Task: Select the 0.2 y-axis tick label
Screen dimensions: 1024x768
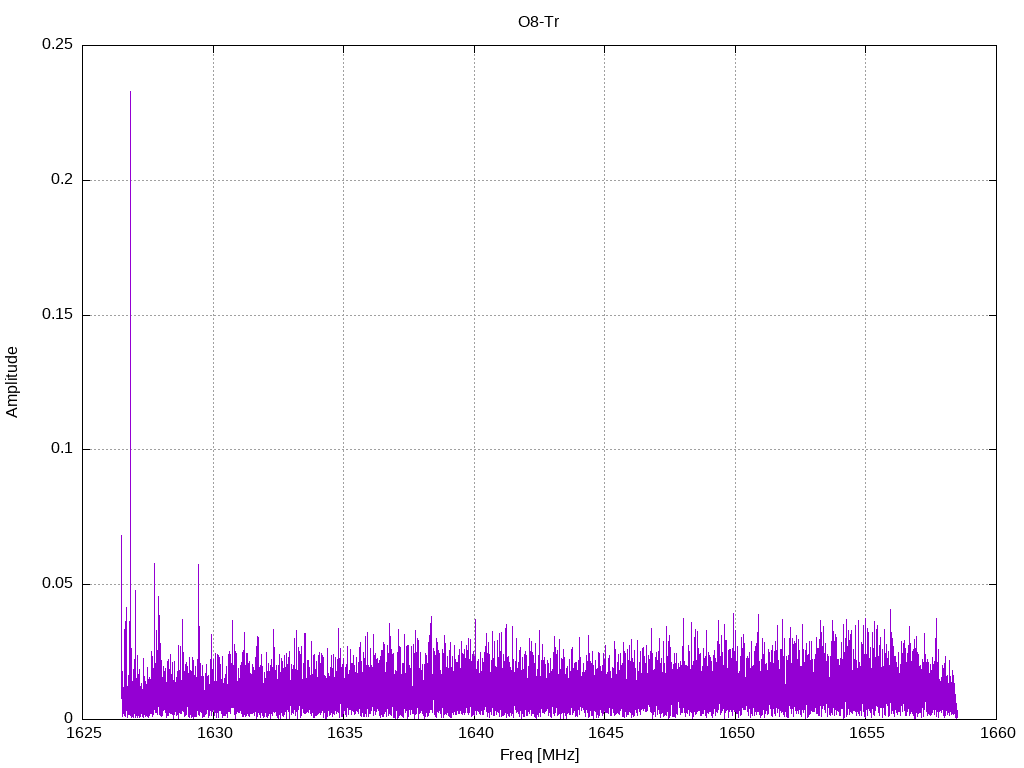Action: (61, 180)
